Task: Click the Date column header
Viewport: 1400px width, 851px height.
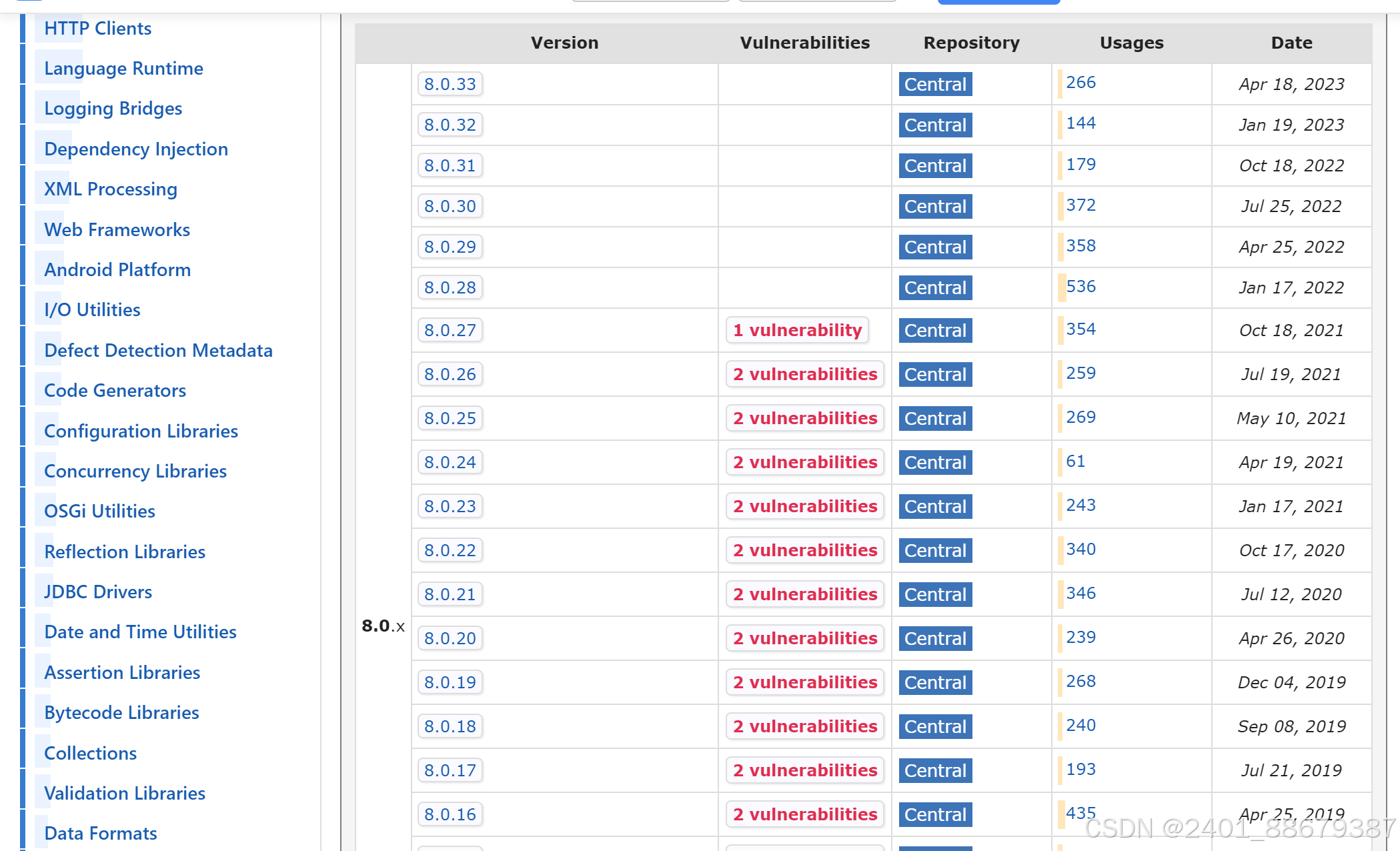Action: tap(1291, 43)
